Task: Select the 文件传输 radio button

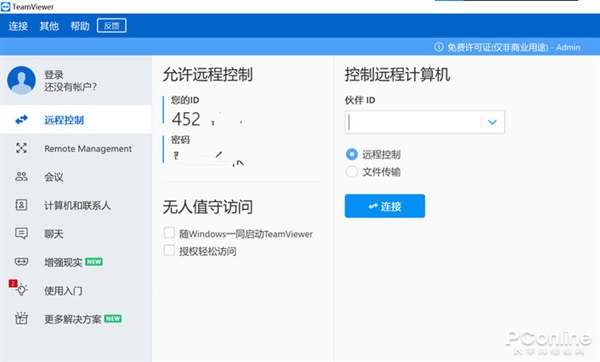Action: point(352,171)
